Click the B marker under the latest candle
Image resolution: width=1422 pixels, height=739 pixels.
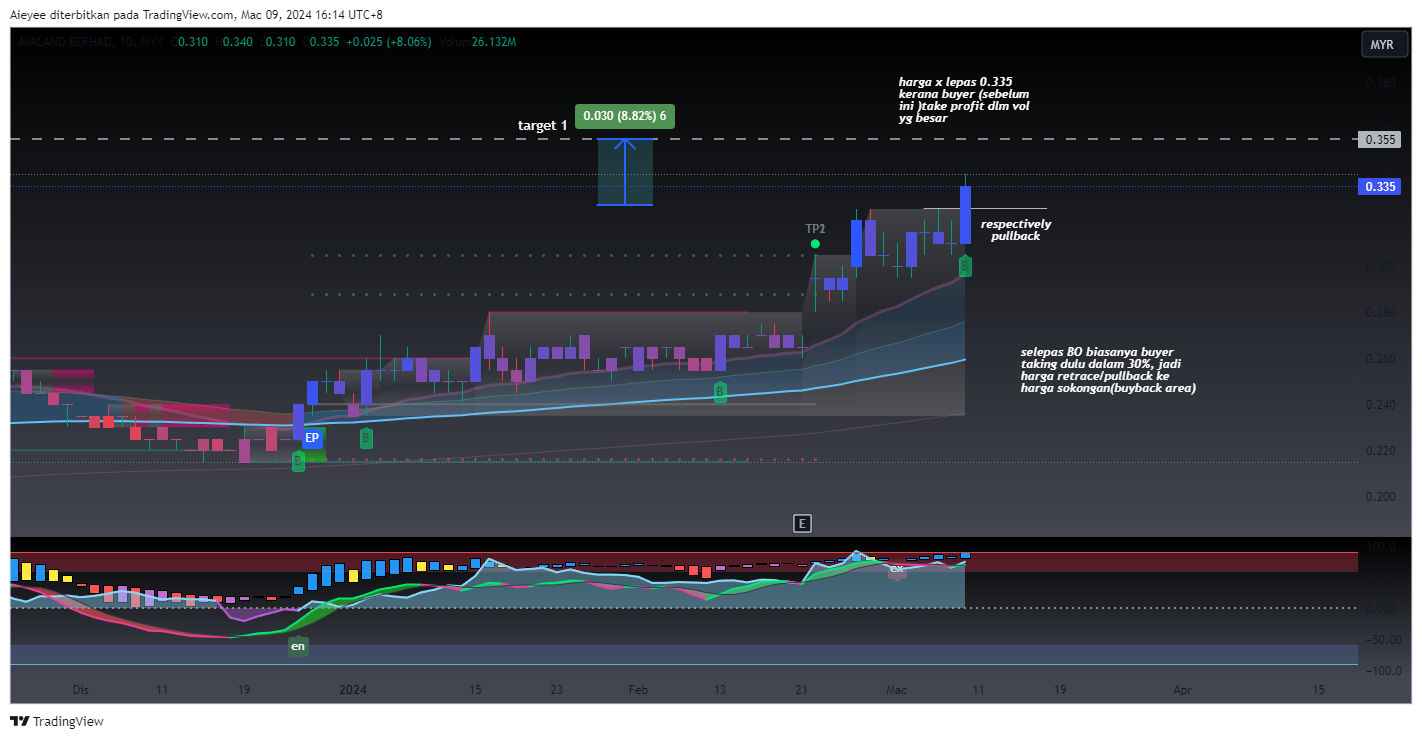[x=965, y=266]
